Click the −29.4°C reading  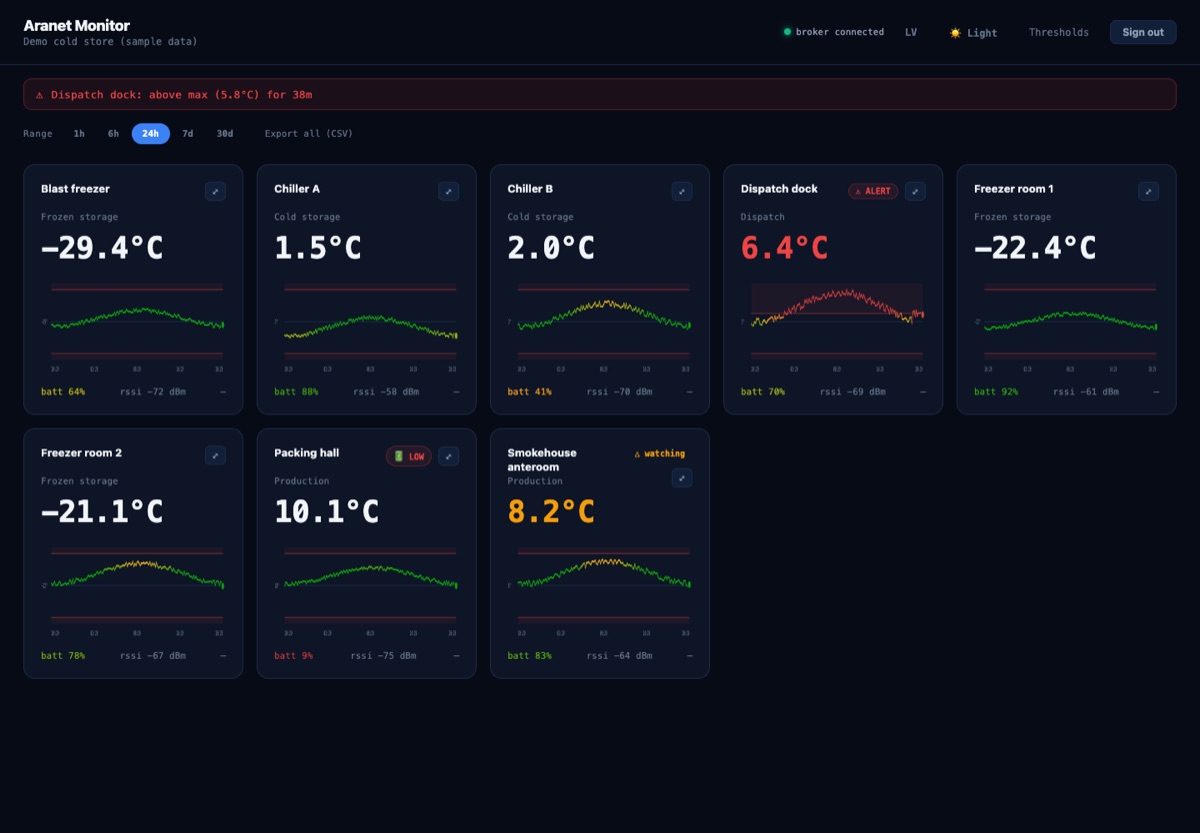102,248
